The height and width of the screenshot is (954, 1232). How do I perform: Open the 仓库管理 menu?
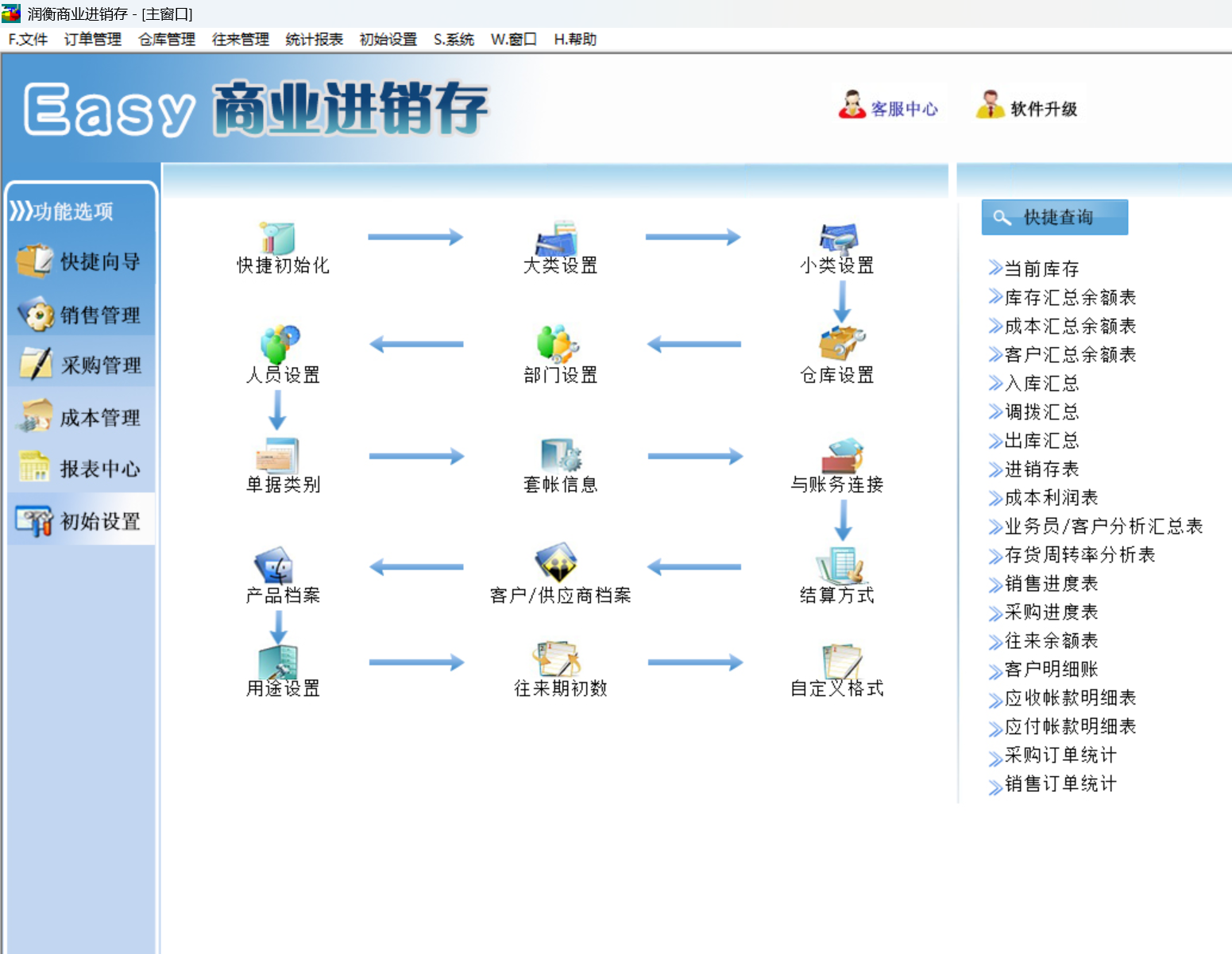pyautogui.click(x=167, y=40)
